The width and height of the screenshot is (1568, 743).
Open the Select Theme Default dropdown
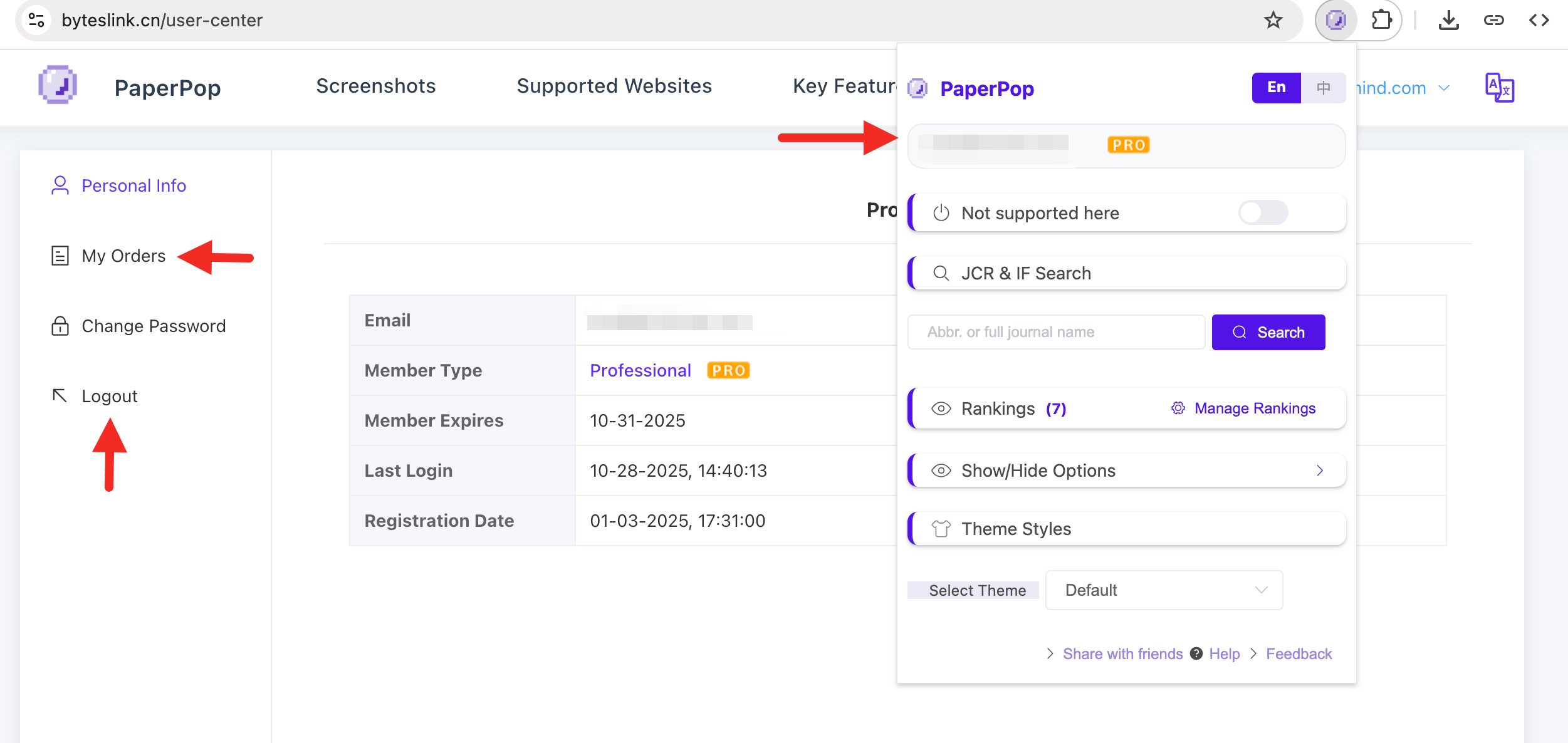pos(1164,590)
